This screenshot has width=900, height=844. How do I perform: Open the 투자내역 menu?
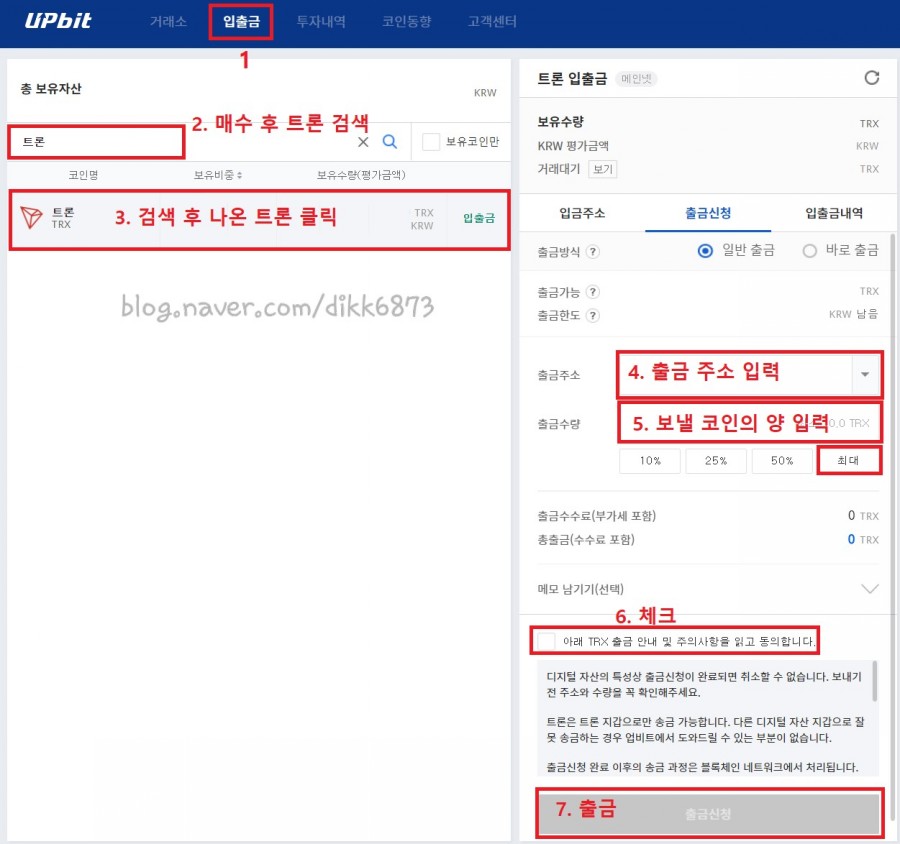click(321, 22)
